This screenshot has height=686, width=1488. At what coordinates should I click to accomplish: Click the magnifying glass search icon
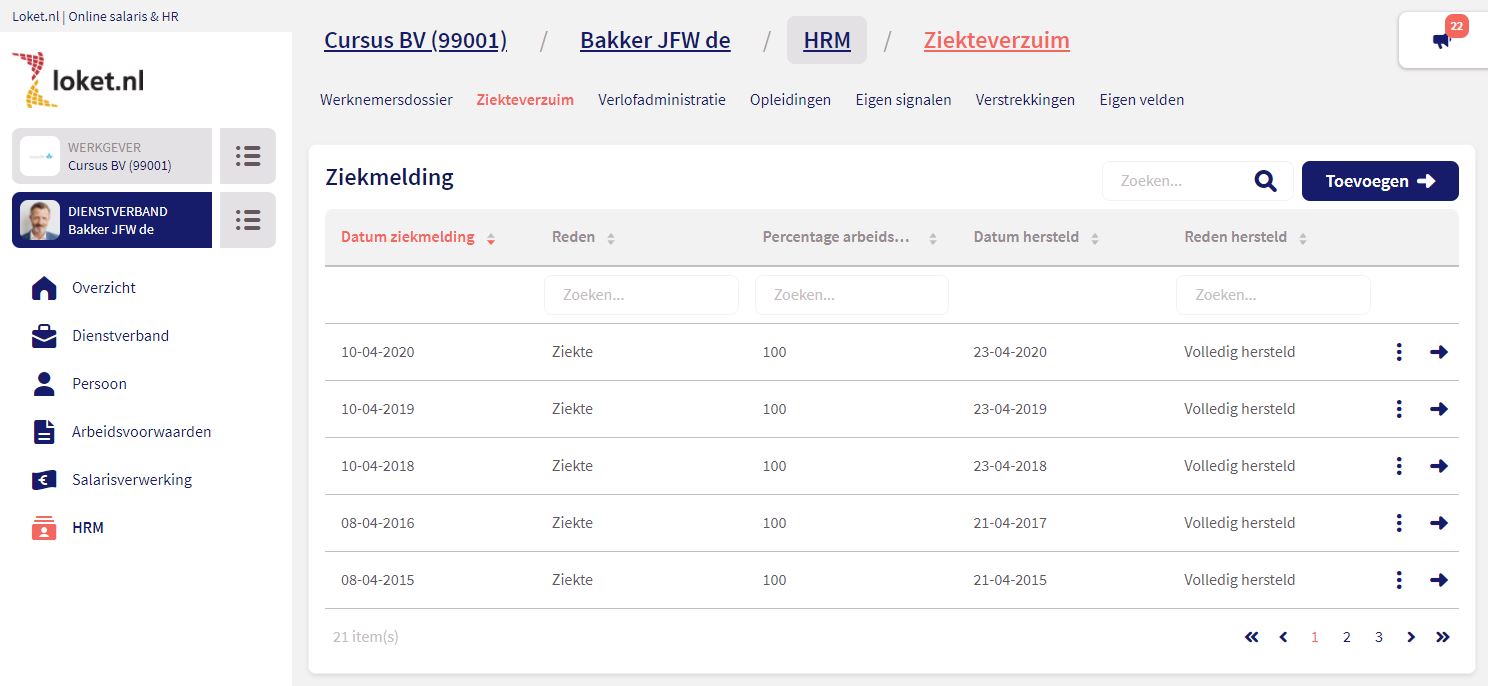tap(1265, 181)
